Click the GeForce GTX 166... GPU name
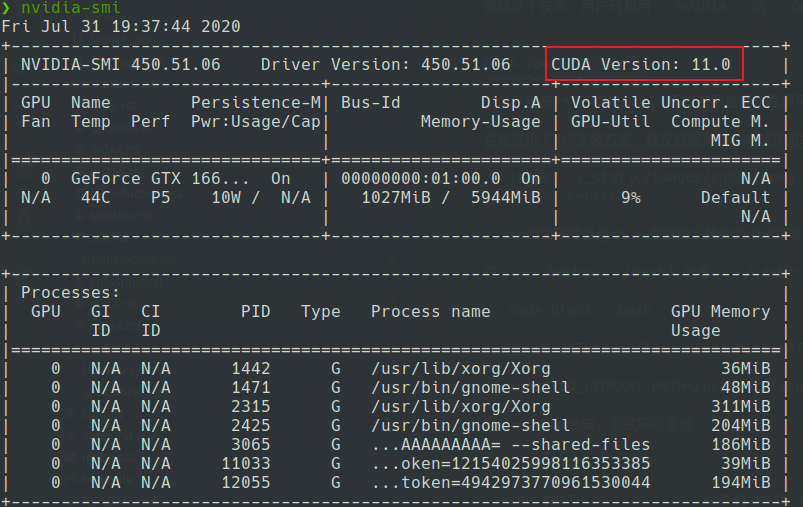The height and width of the screenshot is (507, 803). coord(160,178)
